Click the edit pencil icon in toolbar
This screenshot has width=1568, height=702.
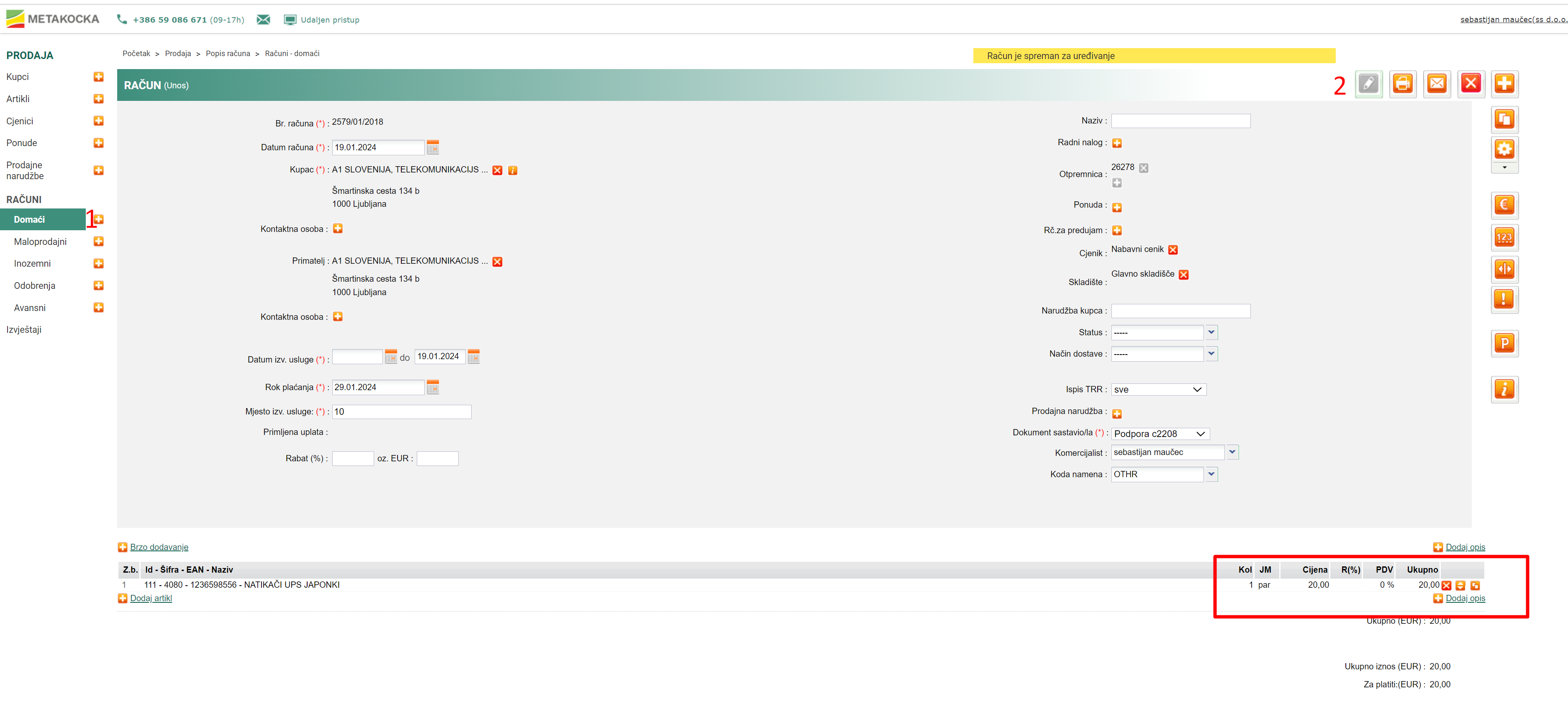click(1368, 83)
